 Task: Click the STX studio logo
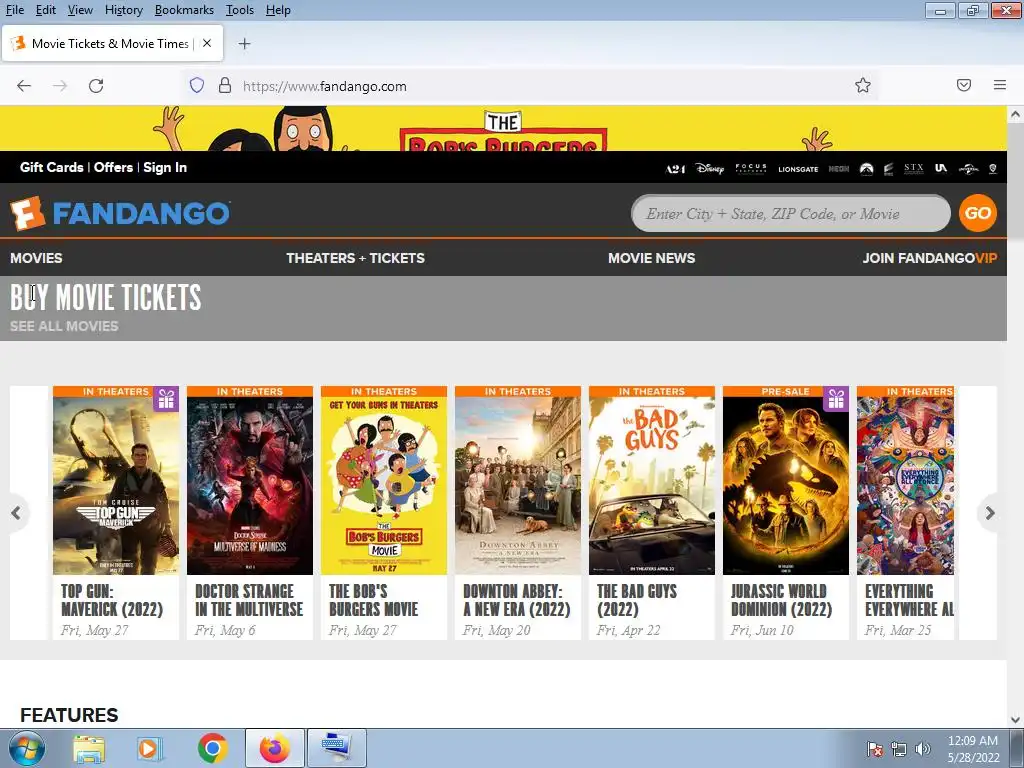pos(914,169)
